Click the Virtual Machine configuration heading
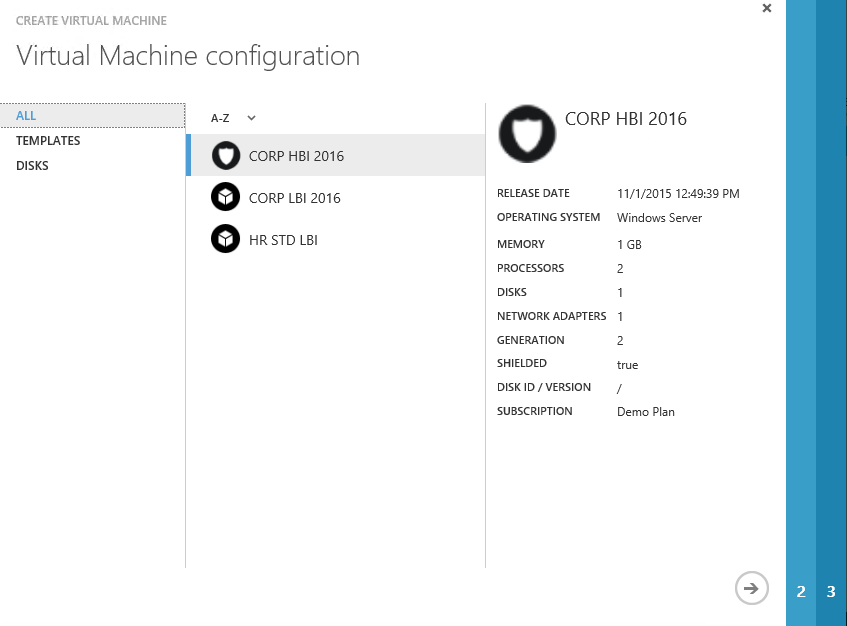The width and height of the screenshot is (847, 626). pyautogui.click(x=188, y=56)
